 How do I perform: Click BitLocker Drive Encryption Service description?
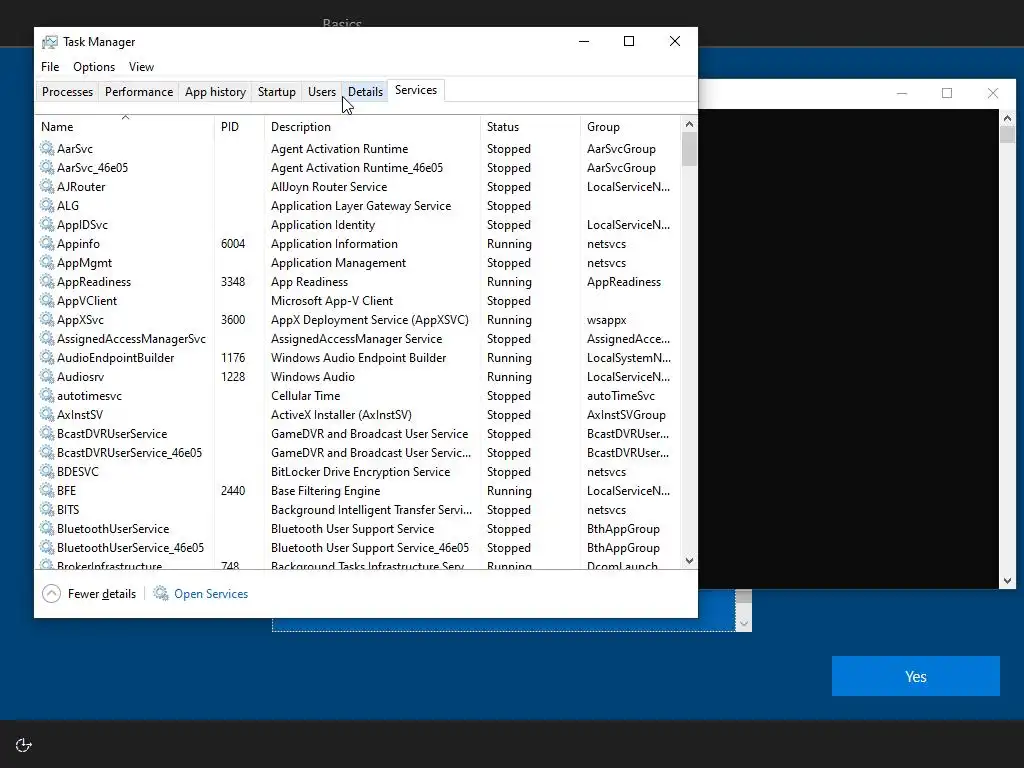coord(360,472)
